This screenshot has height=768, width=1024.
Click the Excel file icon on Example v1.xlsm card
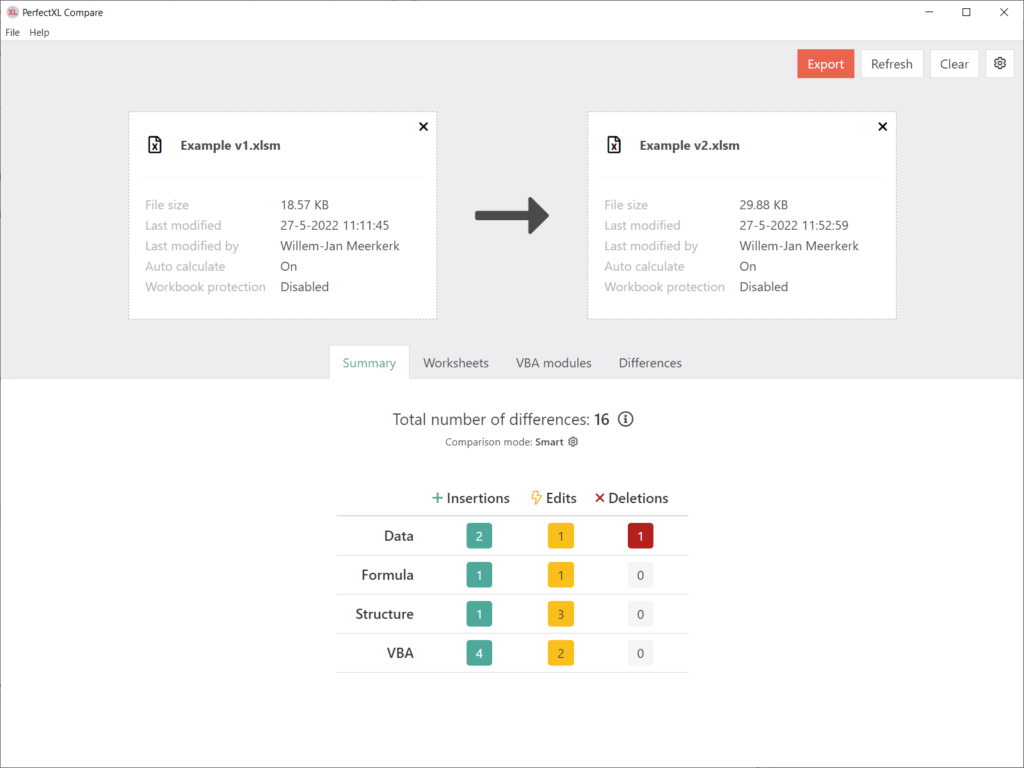point(155,144)
